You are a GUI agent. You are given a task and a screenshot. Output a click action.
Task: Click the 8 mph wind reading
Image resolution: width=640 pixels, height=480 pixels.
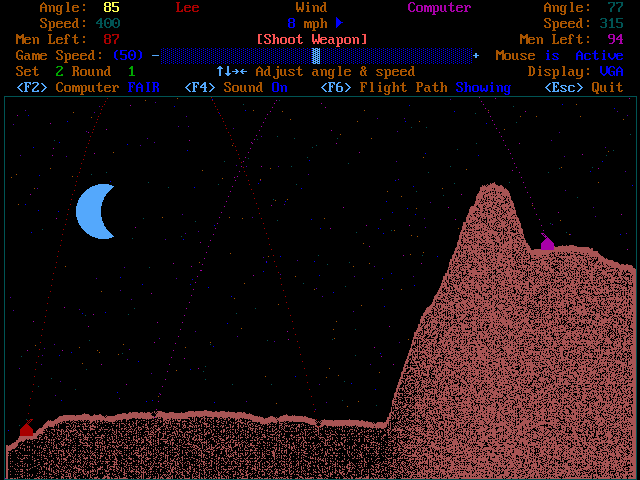307,24
